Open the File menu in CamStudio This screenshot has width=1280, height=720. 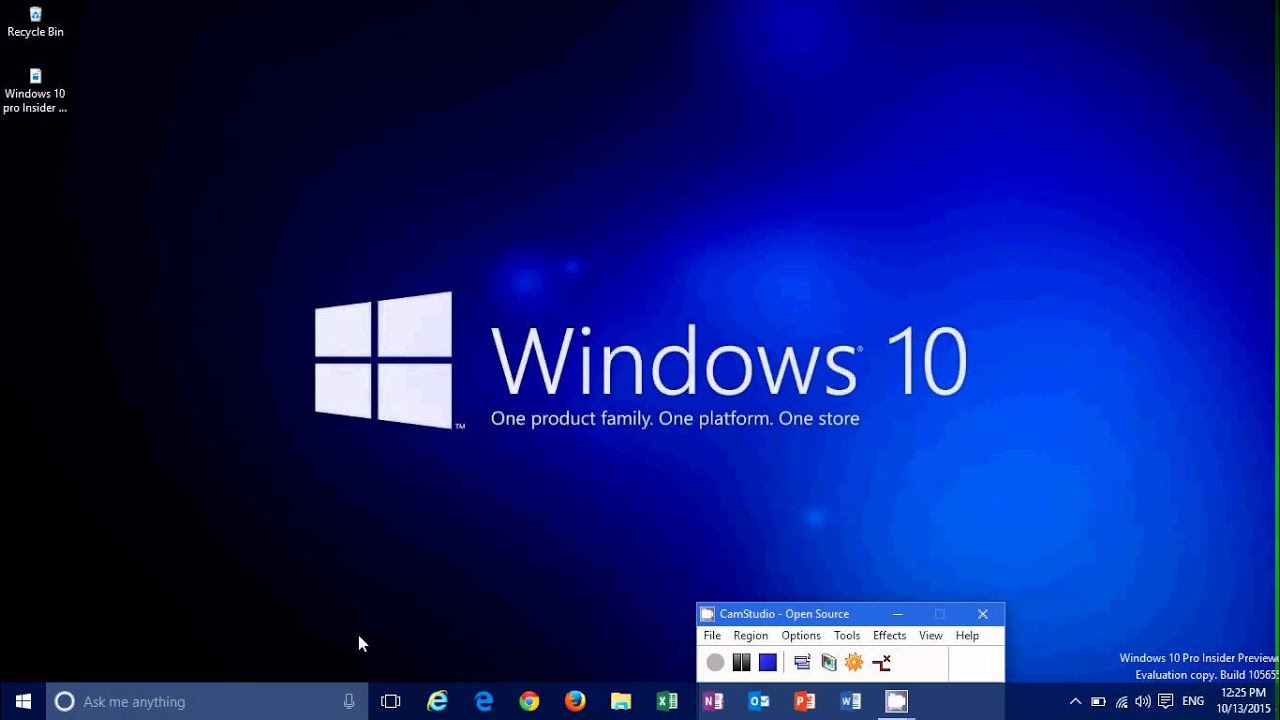click(712, 636)
